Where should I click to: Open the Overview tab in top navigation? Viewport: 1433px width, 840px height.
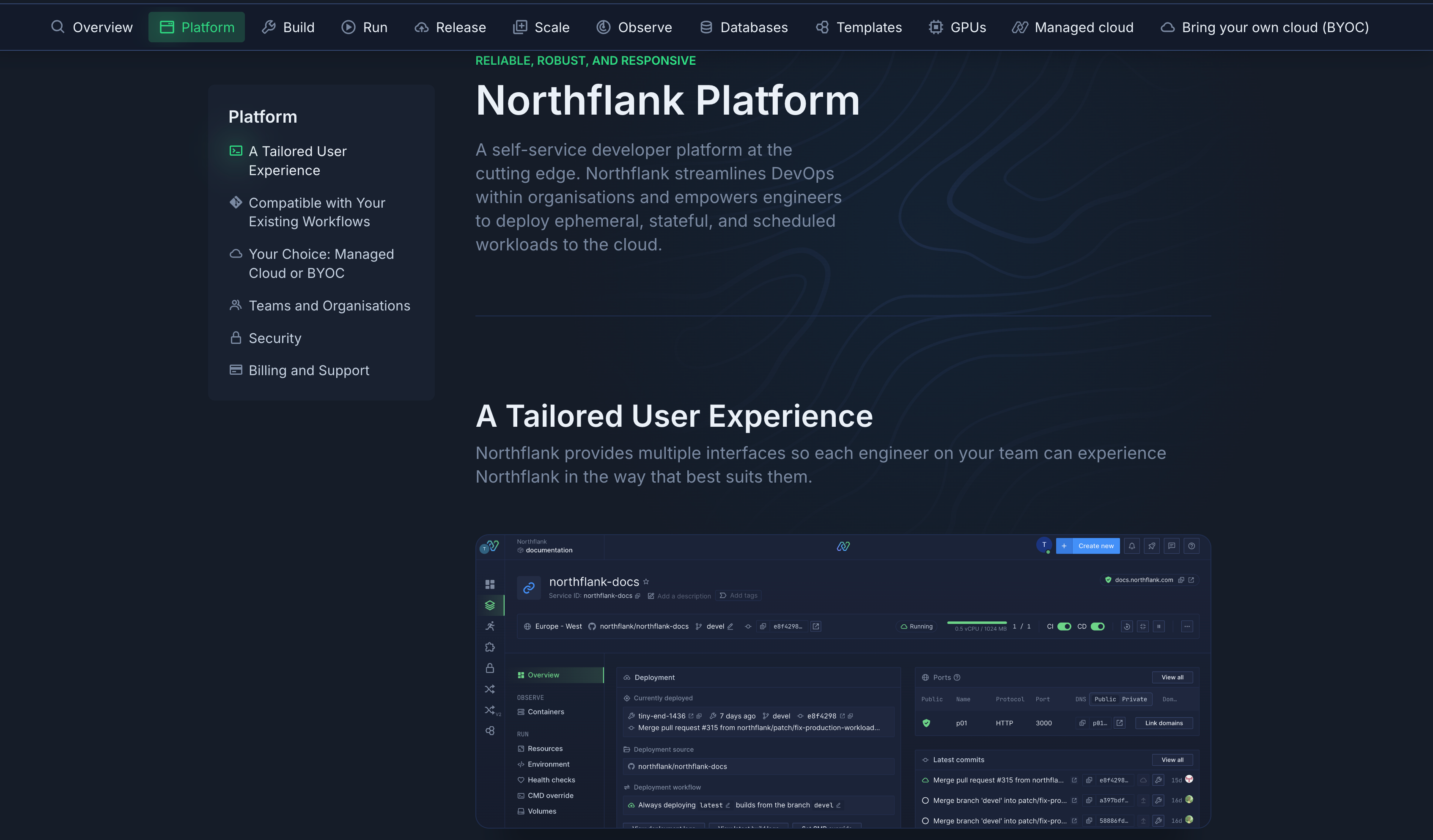91,27
